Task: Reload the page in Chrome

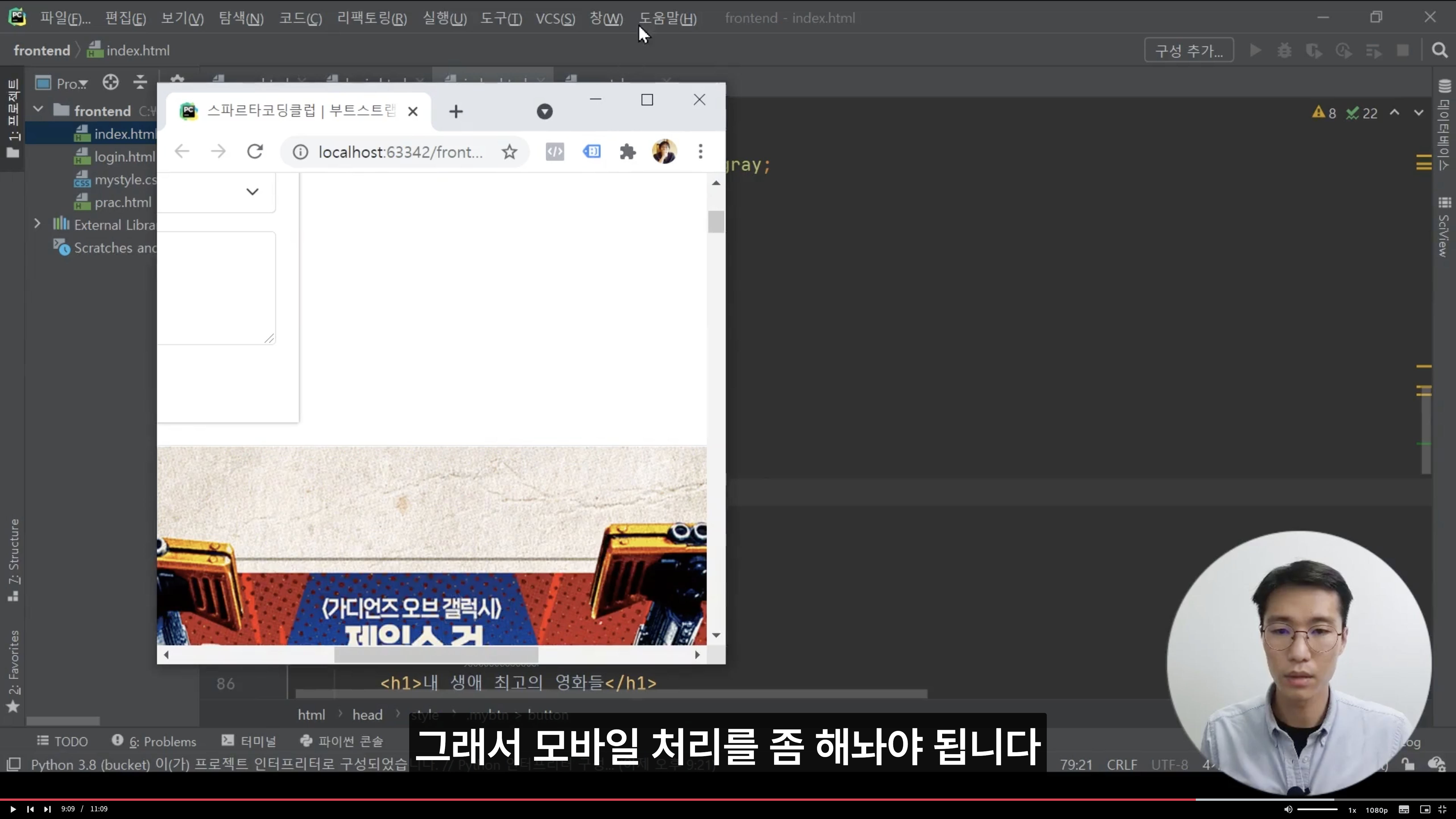Action: click(x=255, y=152)
